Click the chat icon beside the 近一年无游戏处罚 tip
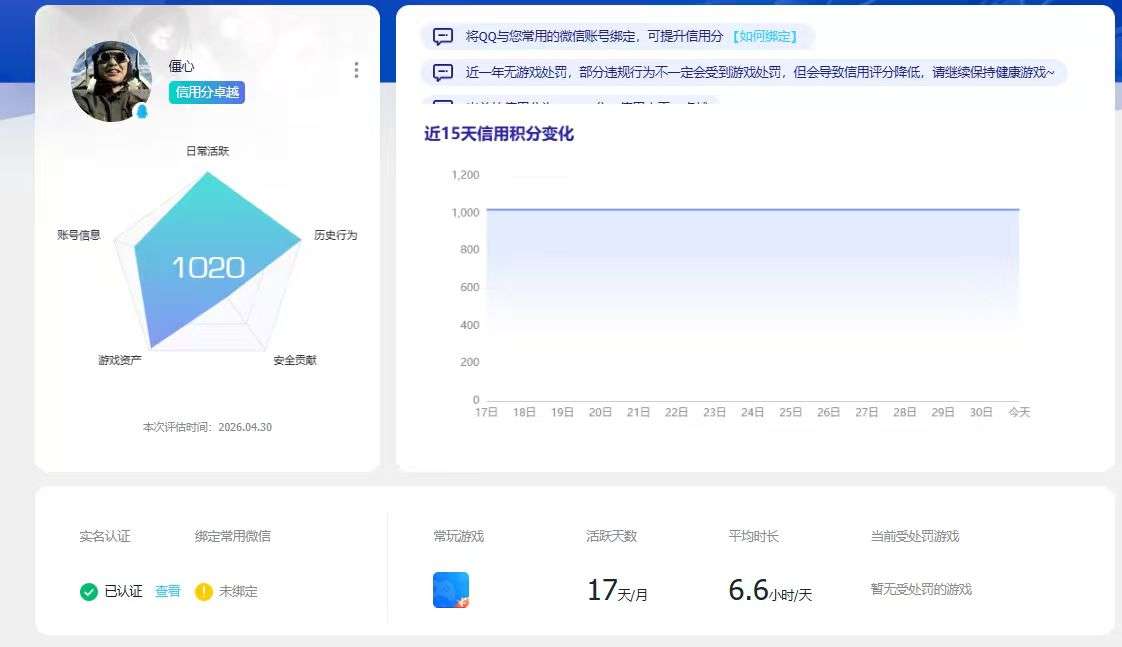Image resolution: width=1122 pixels, height=647 pixels. (443, 72)
